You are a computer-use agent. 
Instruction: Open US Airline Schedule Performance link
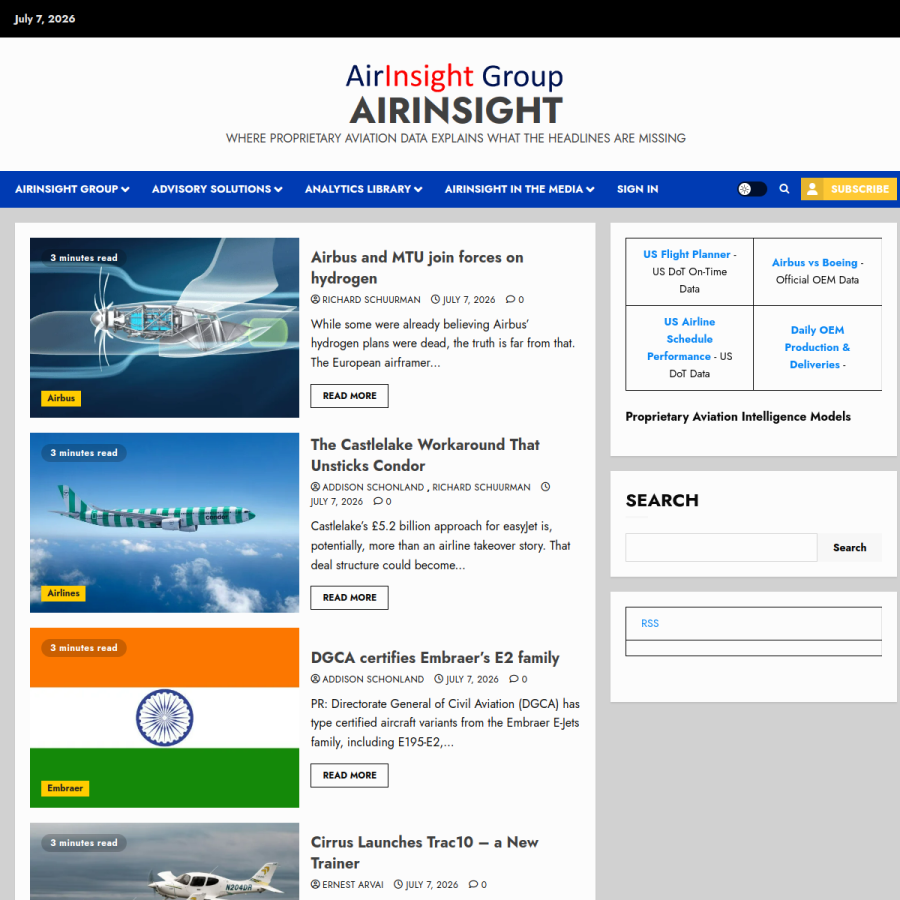coord(682,339)
